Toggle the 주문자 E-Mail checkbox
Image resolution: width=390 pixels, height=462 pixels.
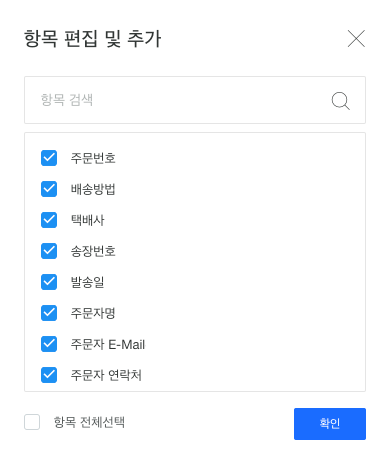49,344
